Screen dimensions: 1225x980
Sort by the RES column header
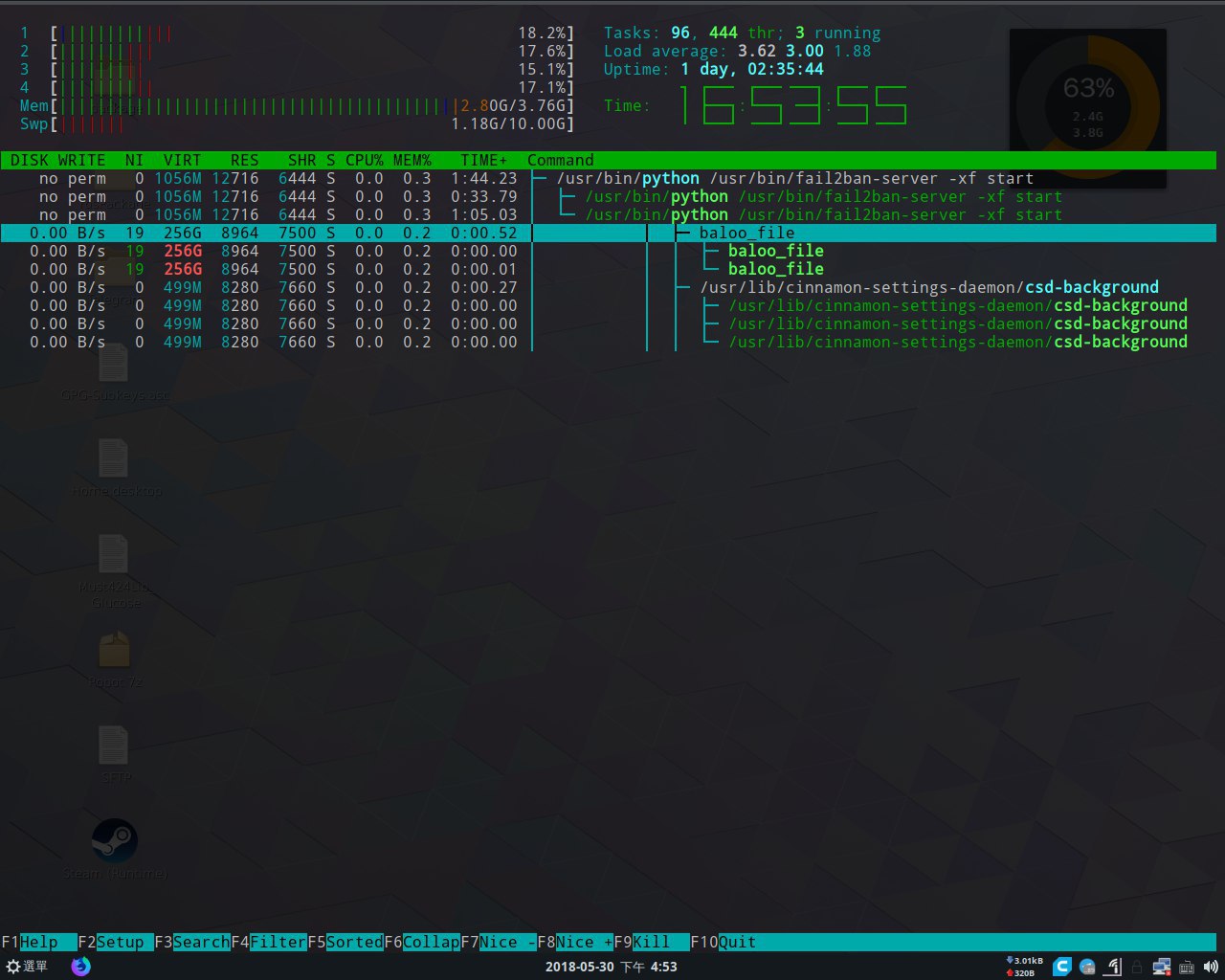tap(245, 160)
